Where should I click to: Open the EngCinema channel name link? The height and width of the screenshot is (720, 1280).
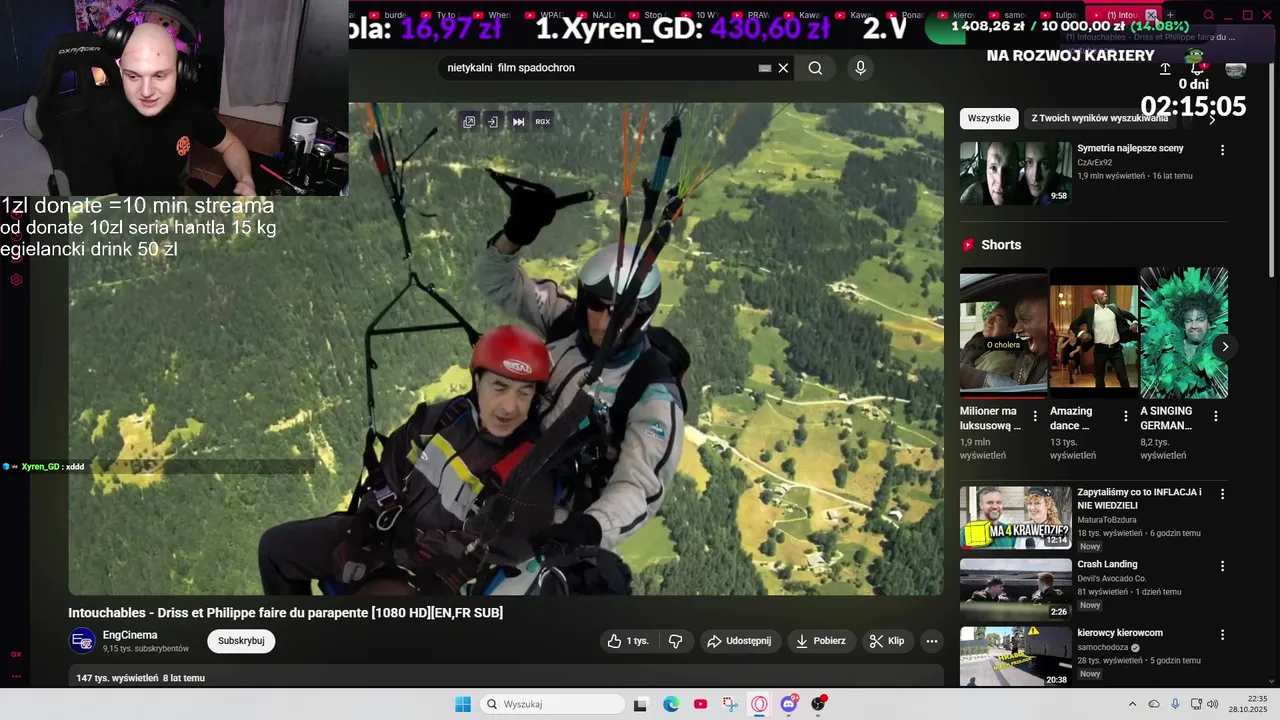coord(130,635)
